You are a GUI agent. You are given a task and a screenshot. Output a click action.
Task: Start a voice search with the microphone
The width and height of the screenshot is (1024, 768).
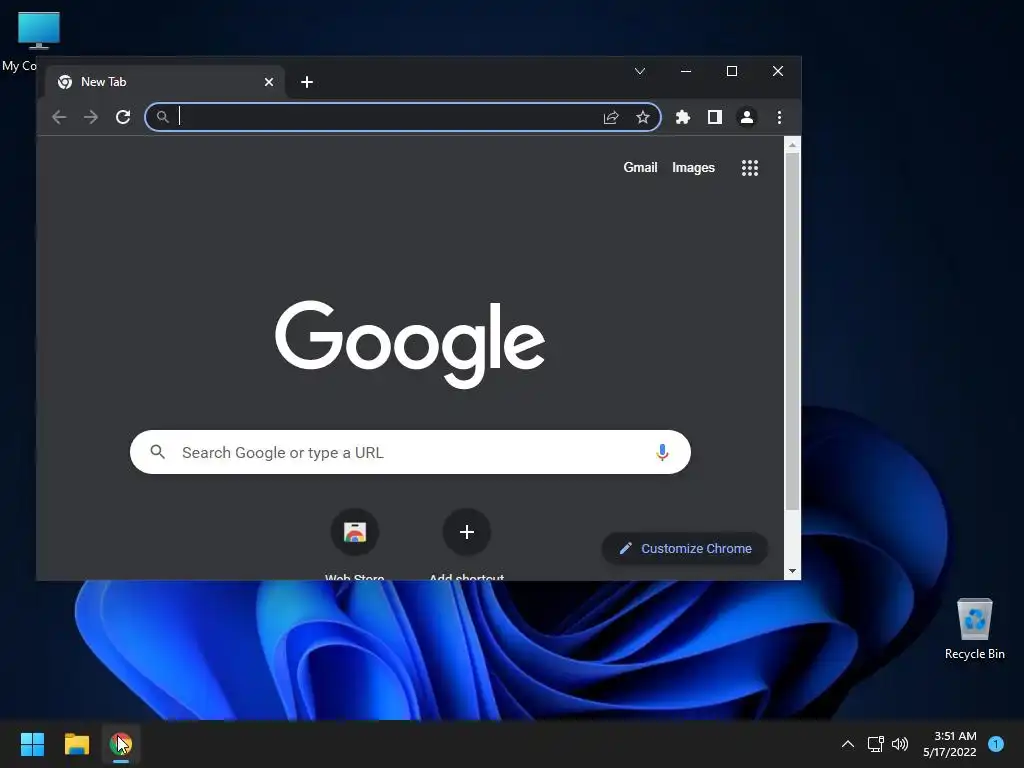point(662,452)
